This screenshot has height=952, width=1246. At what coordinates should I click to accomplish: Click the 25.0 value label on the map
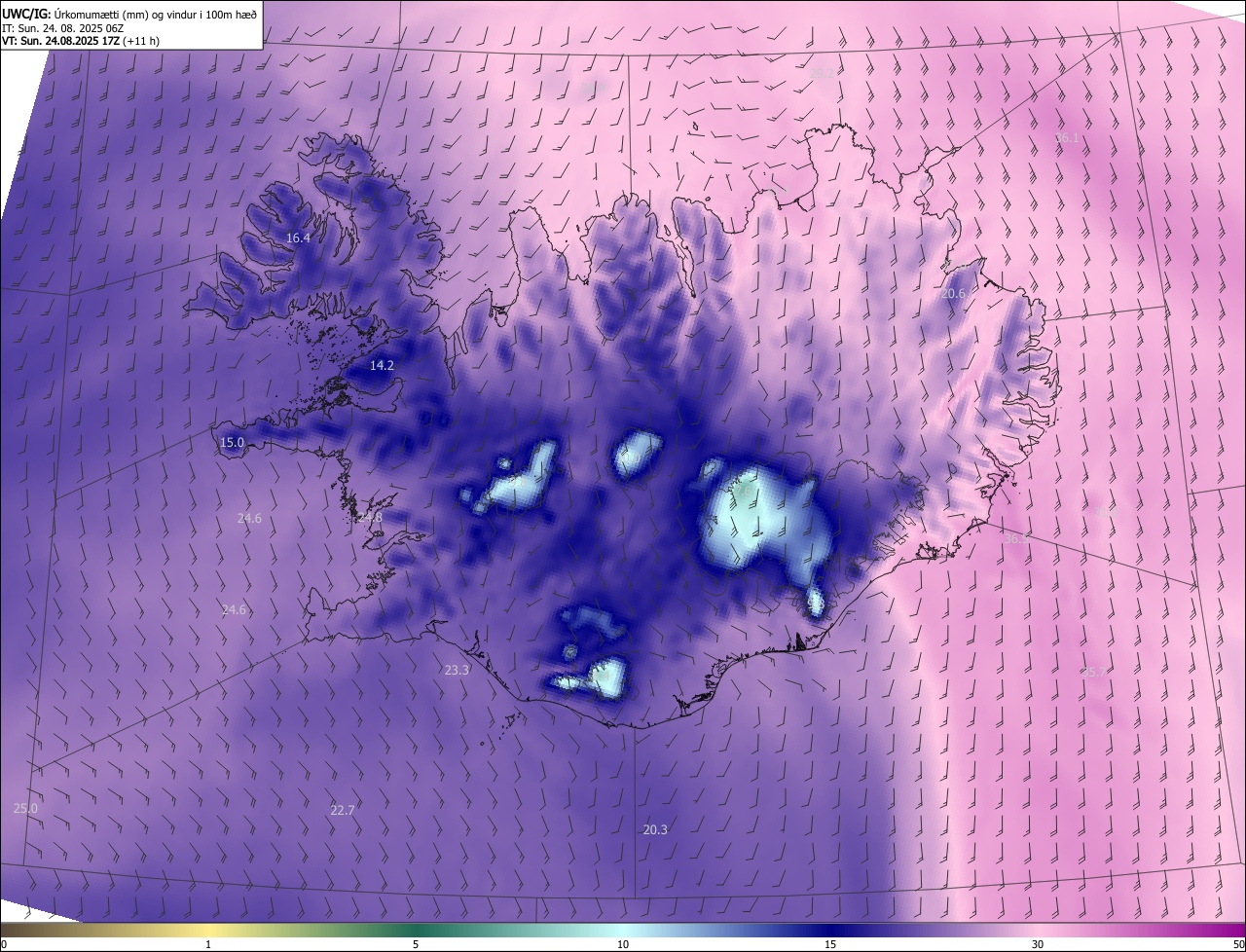click(25, 809)
